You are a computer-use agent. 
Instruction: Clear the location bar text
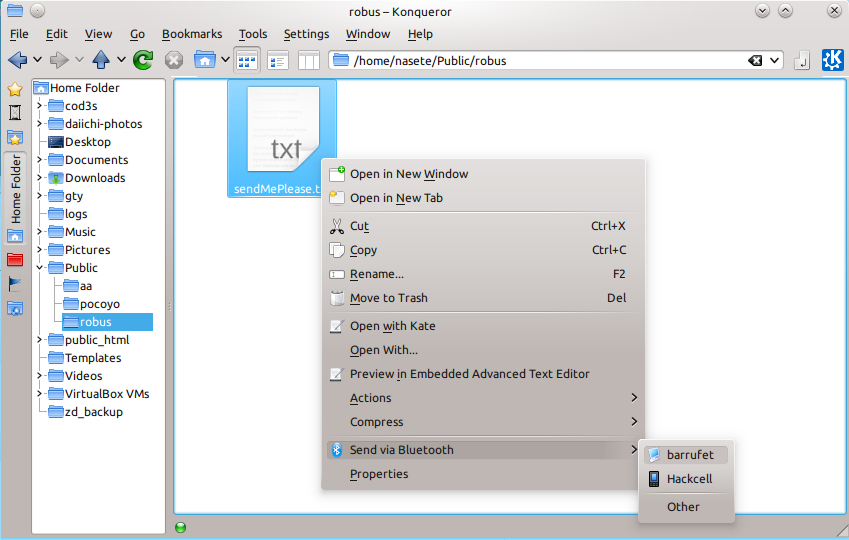(755, 60)
